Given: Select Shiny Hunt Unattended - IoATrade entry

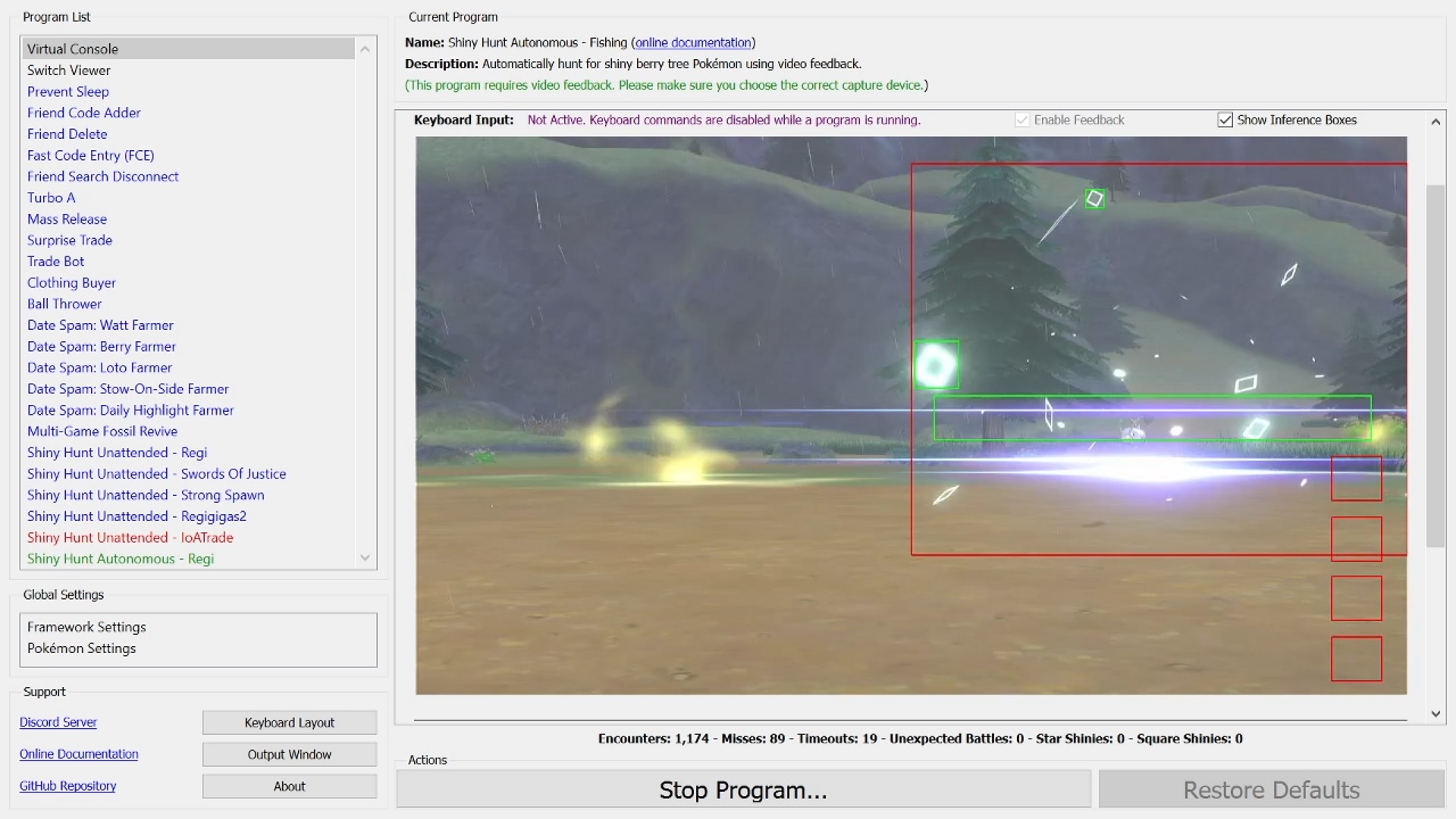Looking at the screenshot, I should click(130, 538).
